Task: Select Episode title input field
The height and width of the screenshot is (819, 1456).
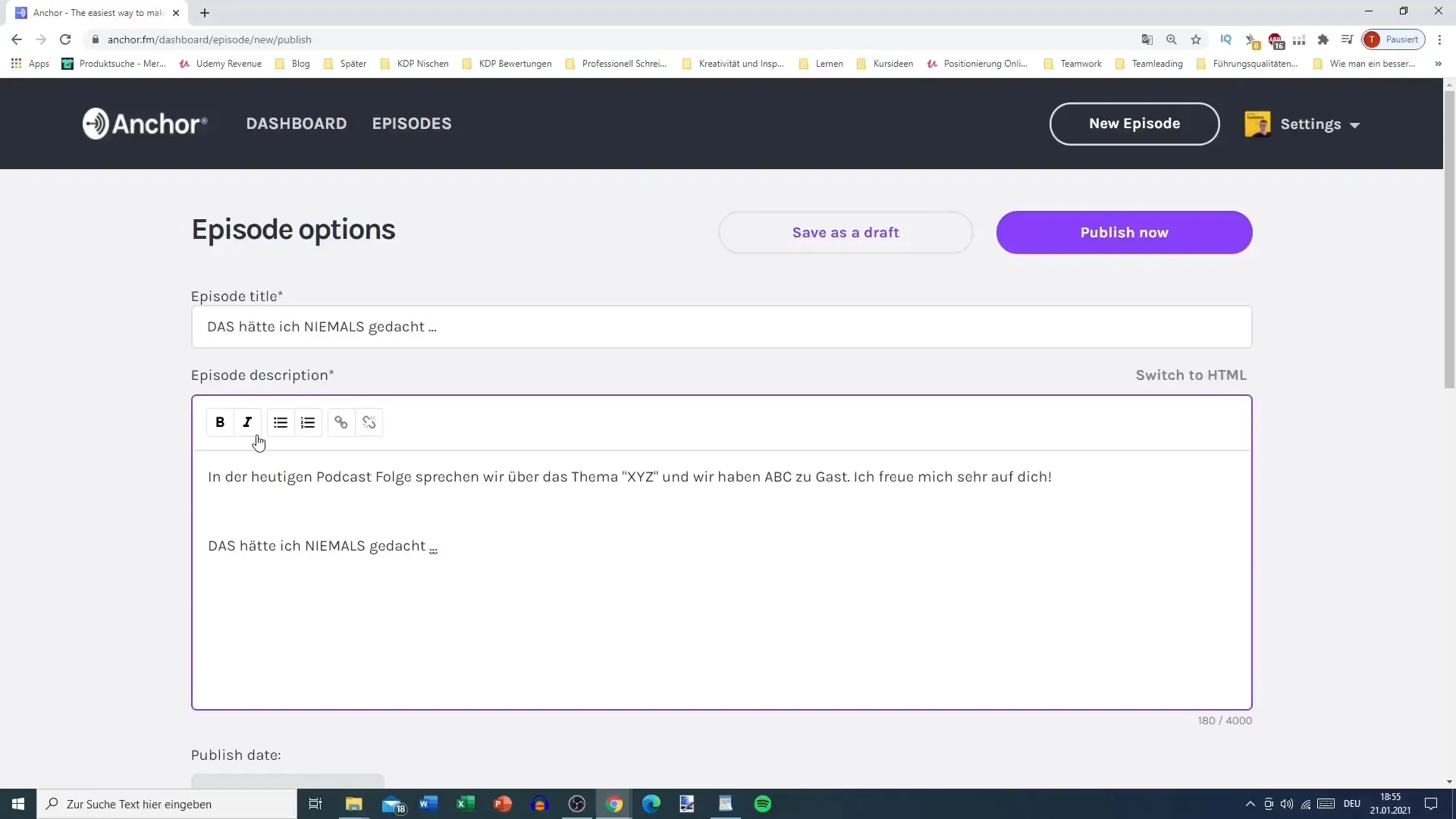Action: 722,326
